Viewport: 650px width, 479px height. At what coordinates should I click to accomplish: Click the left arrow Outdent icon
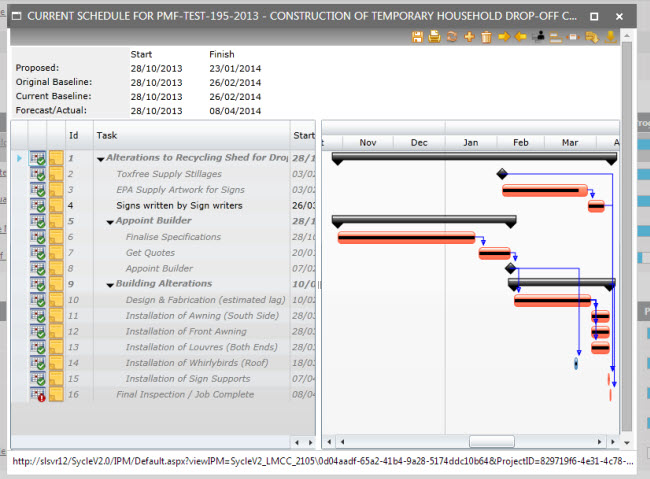click(521, 37)
